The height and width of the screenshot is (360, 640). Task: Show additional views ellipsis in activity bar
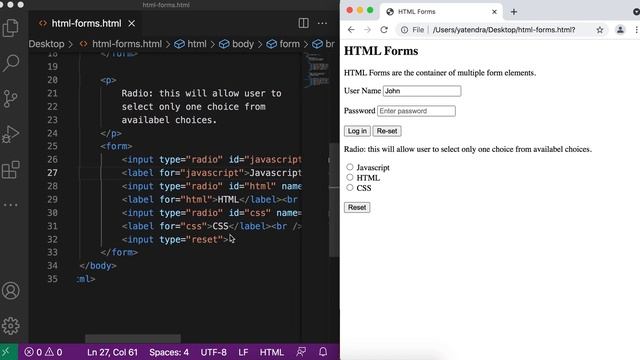coord(11,205)
